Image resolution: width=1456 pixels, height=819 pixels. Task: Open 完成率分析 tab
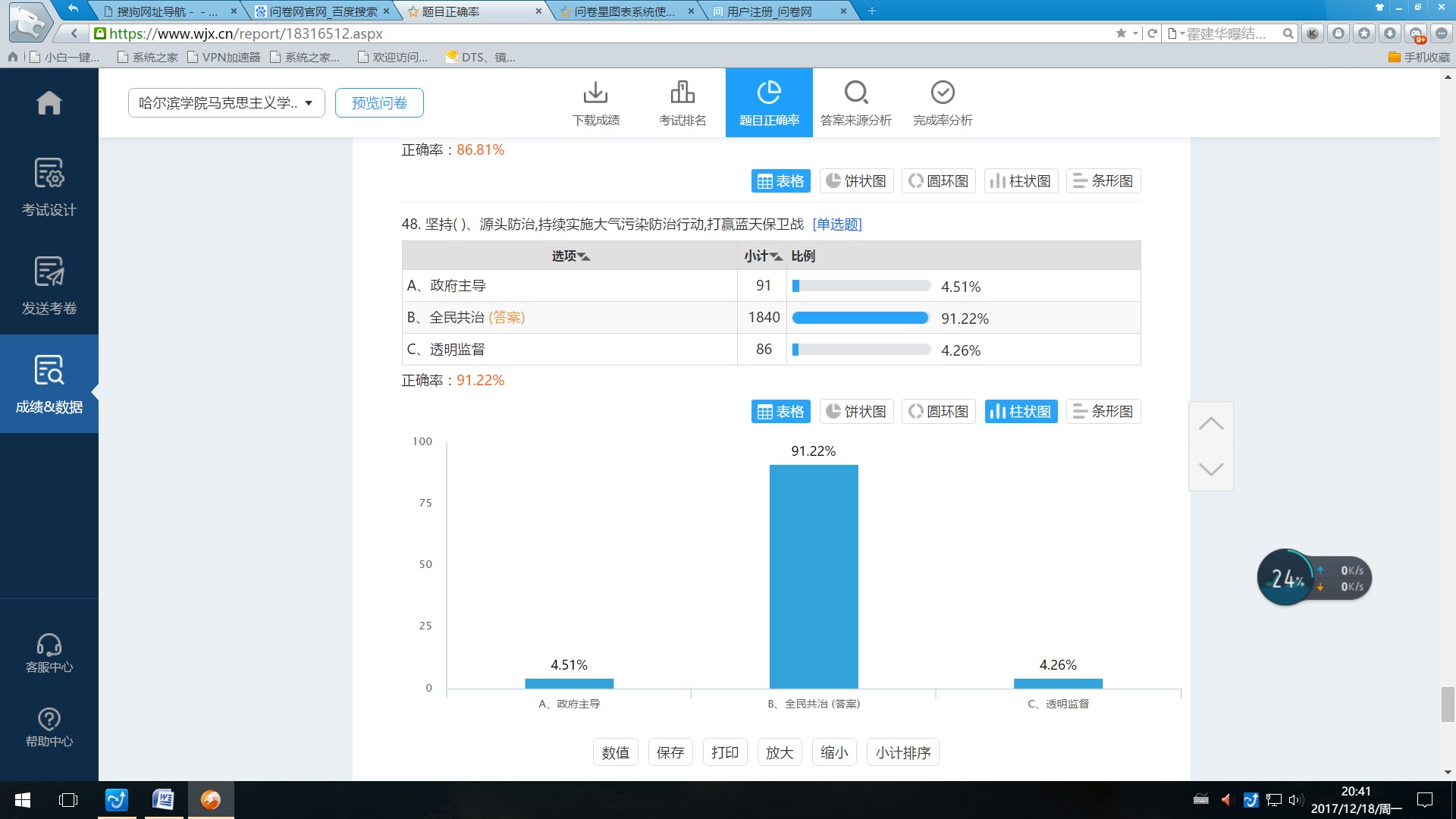tap(943, 103)
